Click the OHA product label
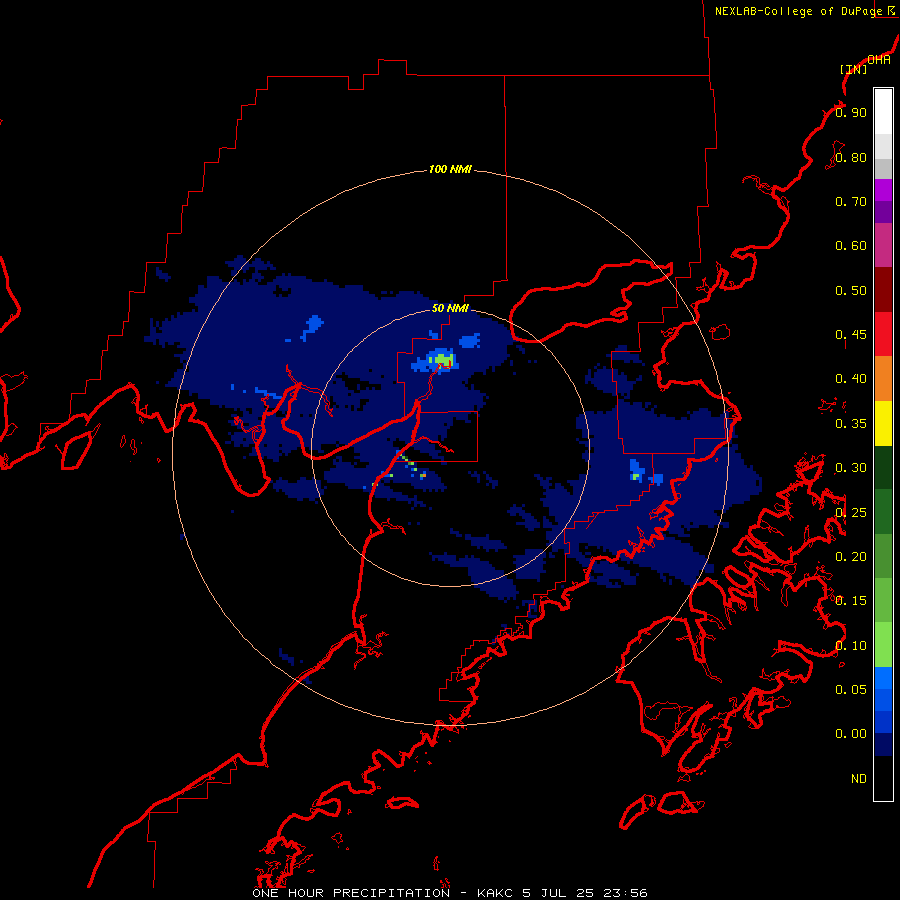900x900 pixels. coord(879,60)
